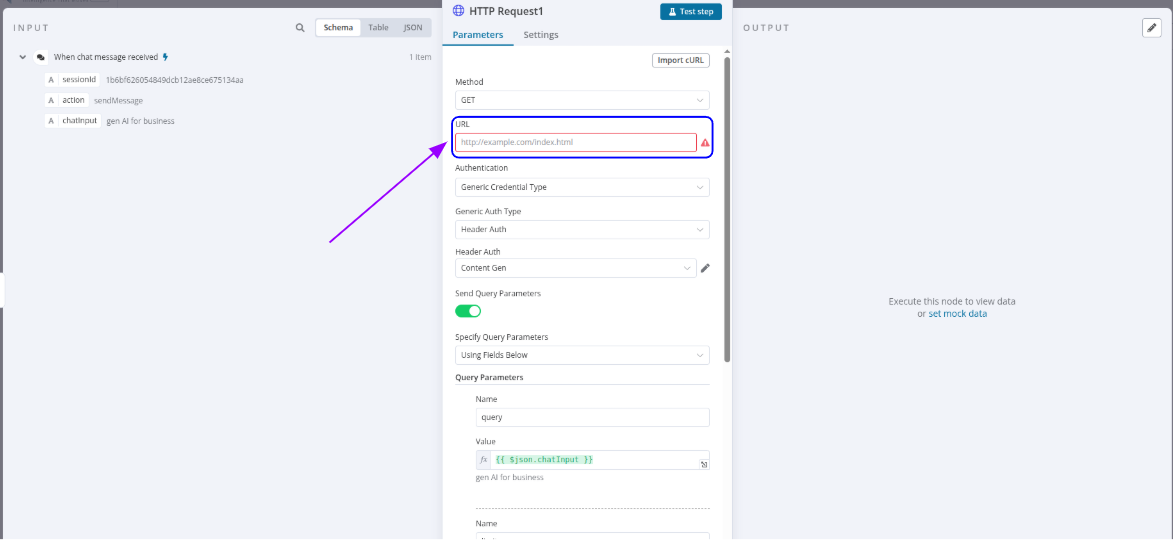Click the lightning bolt trigger icon
This screenshot has width=1173, height=555.
click(x=165, y=57)
